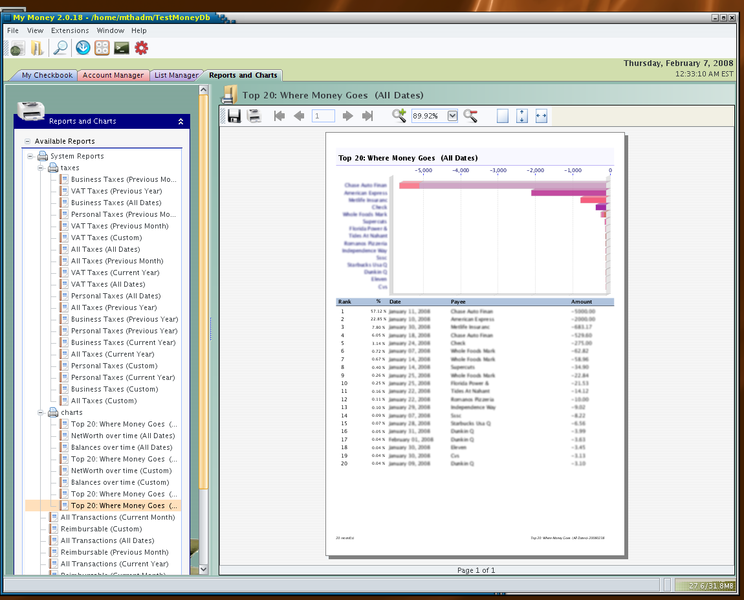Screen dimensions: 744x600
Task: Fit report width to window
Action: pyautogui.click(x=541, y=116)
